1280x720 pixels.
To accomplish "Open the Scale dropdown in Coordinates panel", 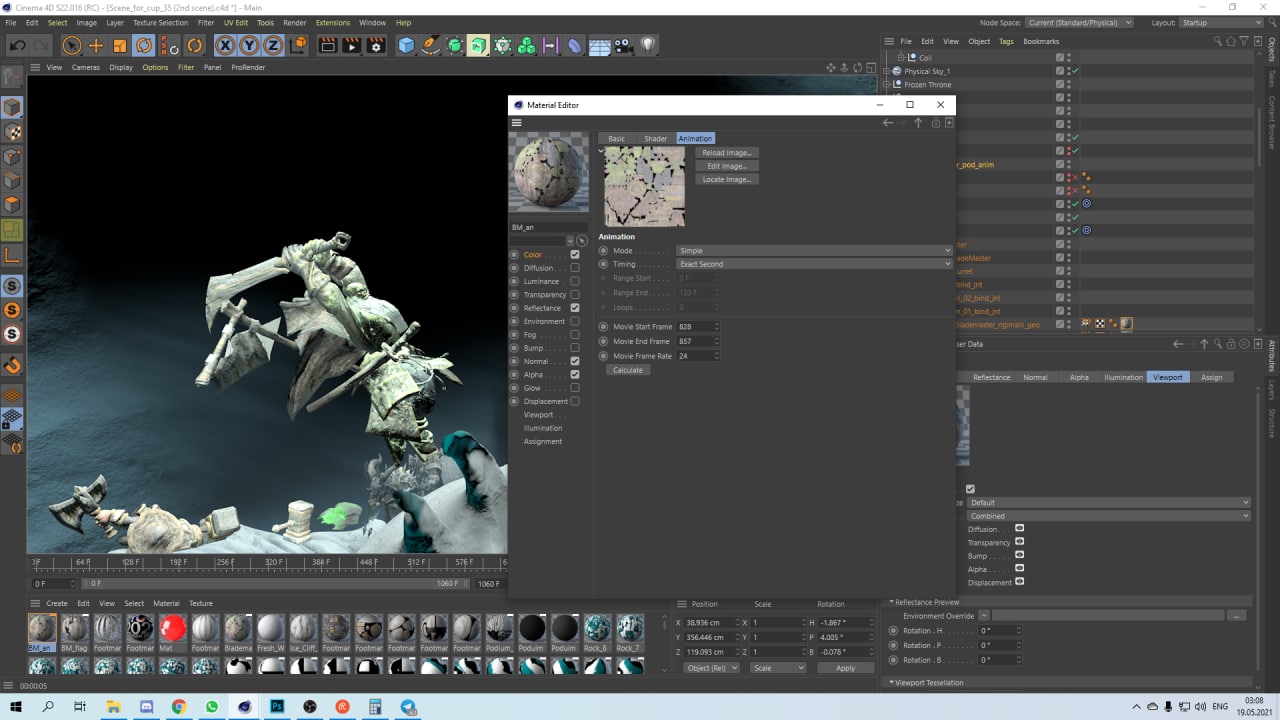I will click(x=778, y=668).
